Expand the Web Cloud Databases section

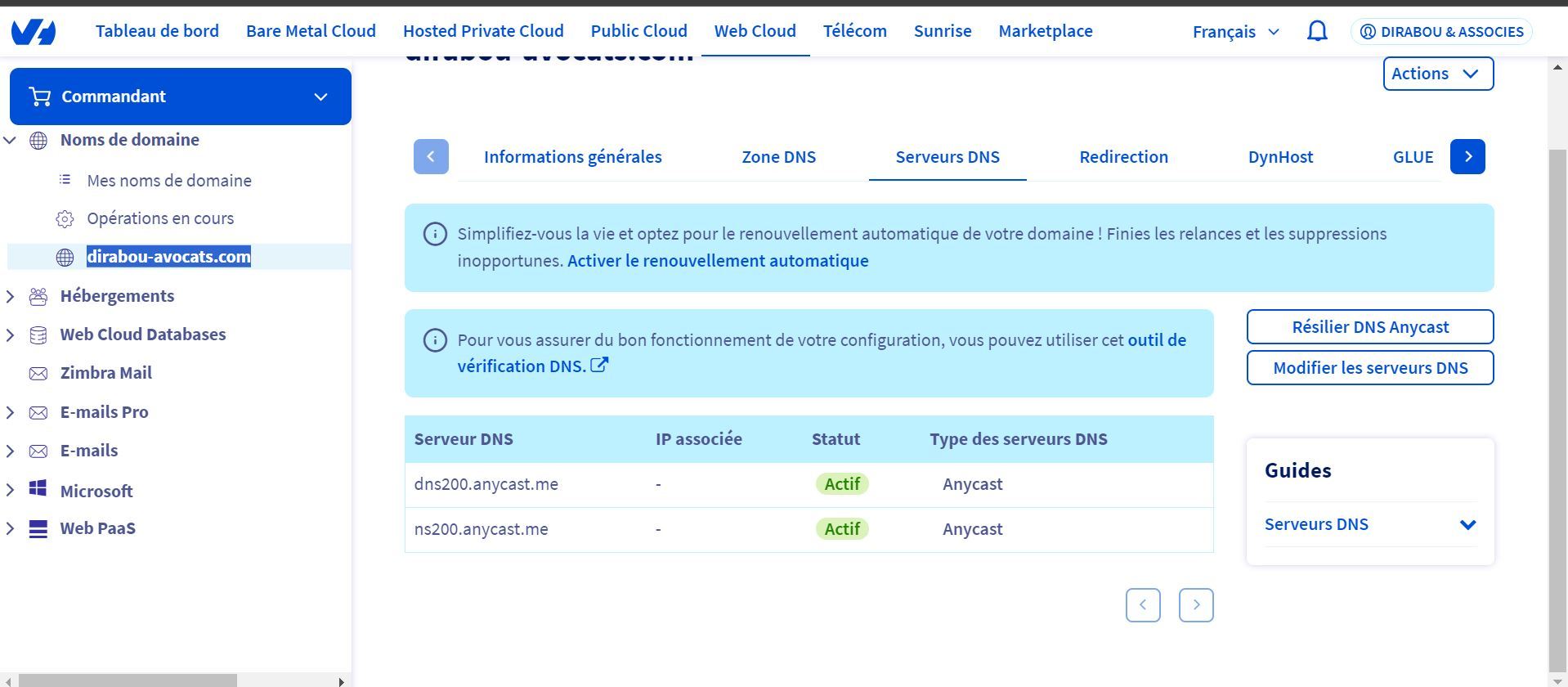pos(10,335)
